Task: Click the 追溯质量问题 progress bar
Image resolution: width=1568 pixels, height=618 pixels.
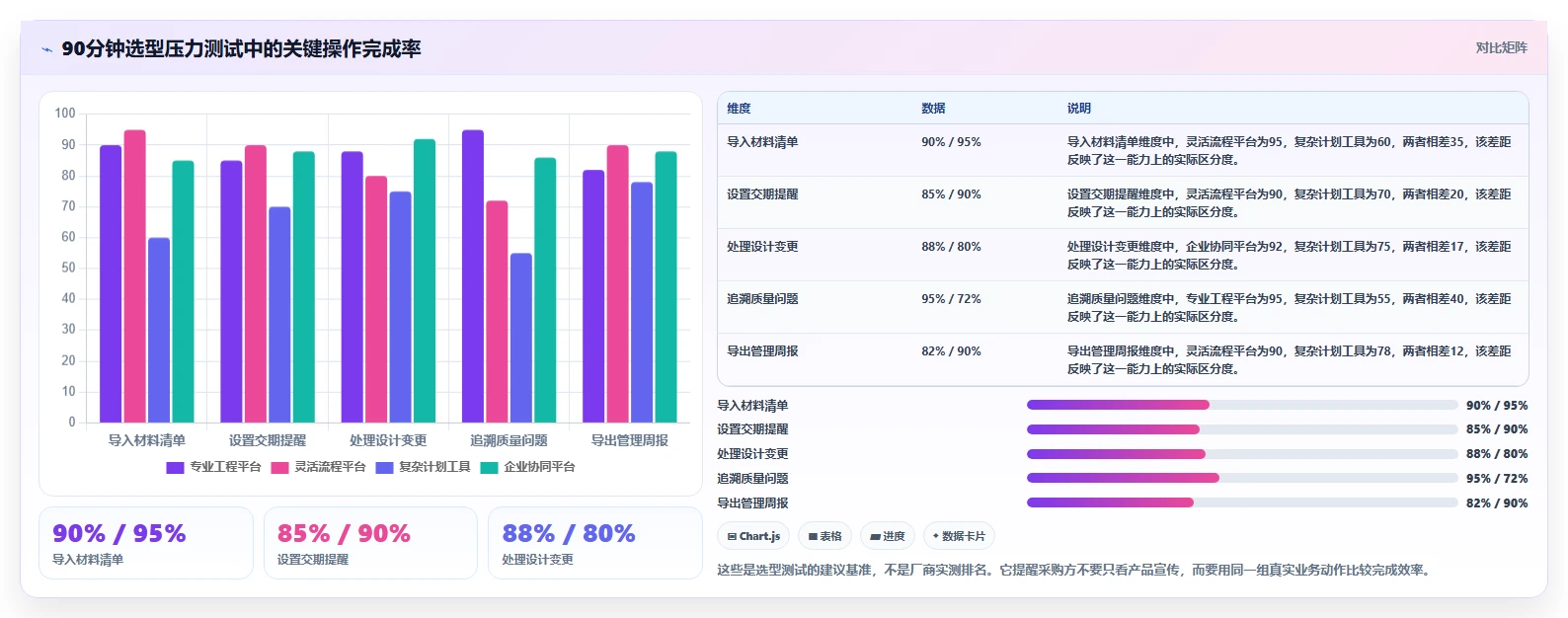Action: point(1242,478)
